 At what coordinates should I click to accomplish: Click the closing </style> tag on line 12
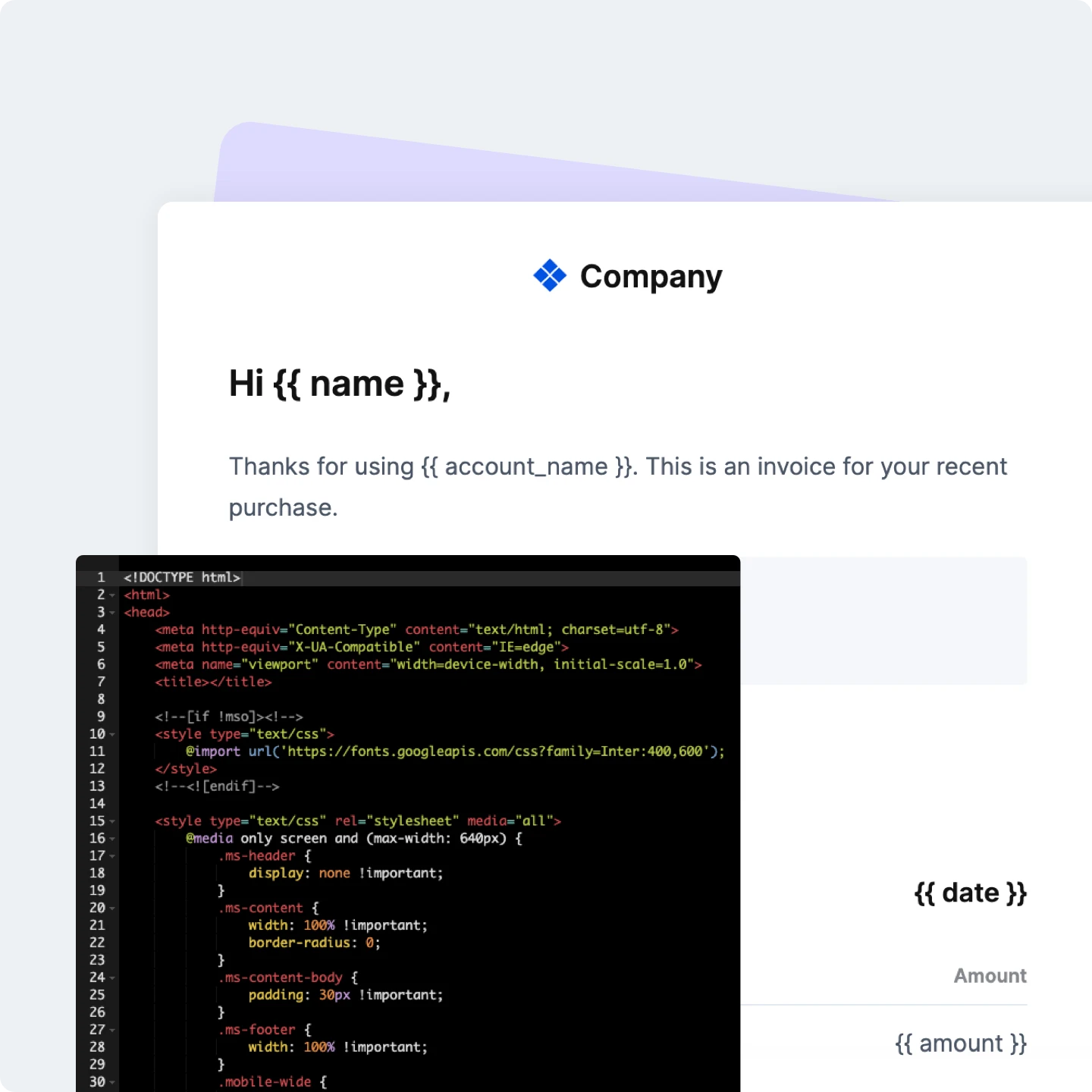click(186, 769)
